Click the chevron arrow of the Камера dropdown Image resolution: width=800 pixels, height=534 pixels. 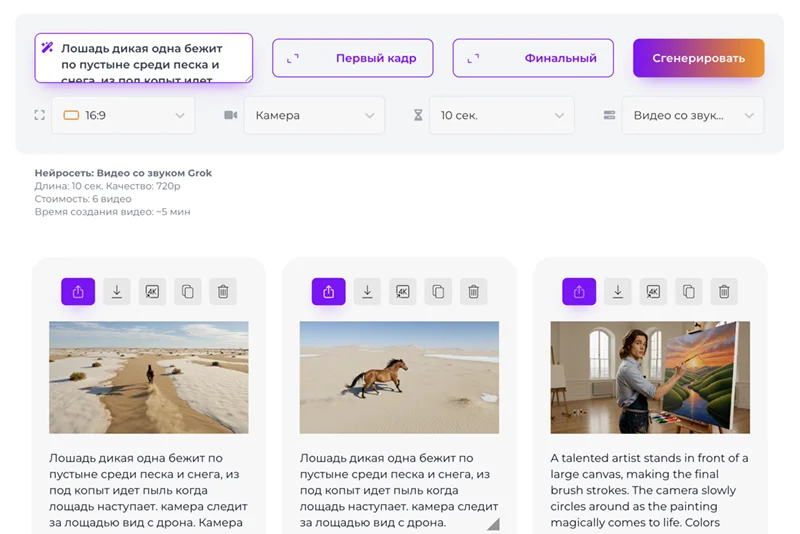click(x=369, y=116)
